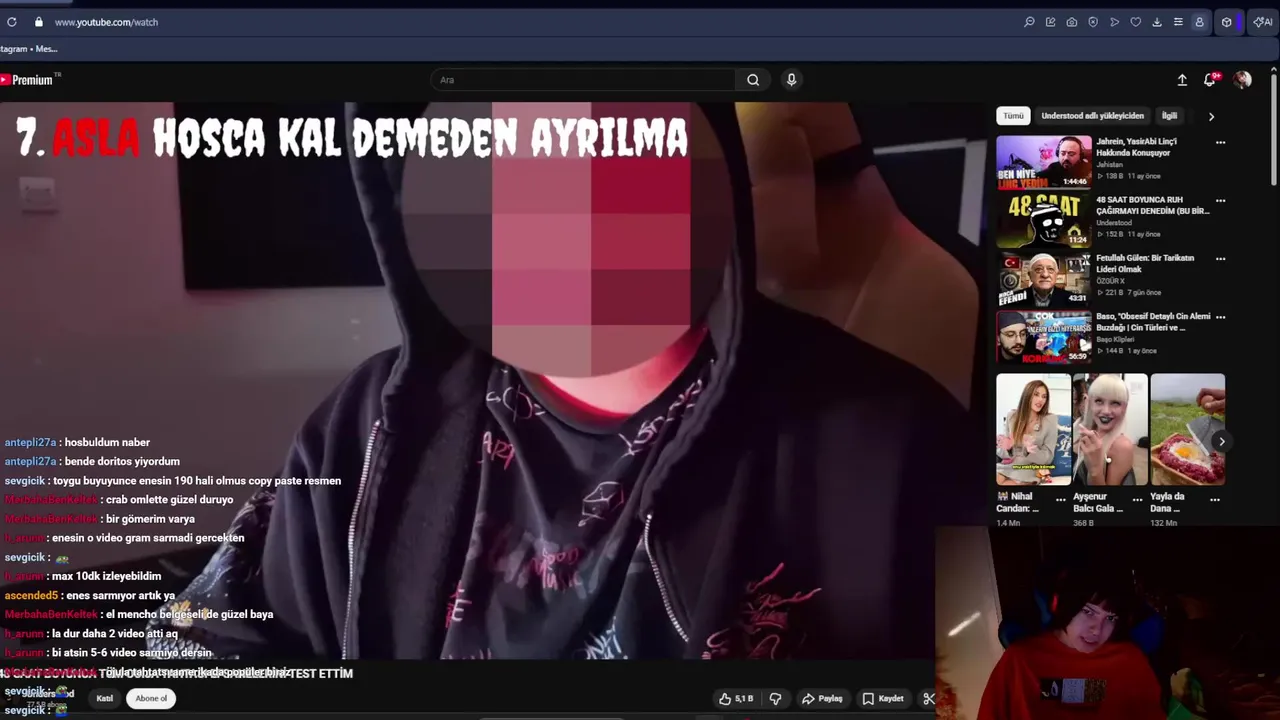Dislike the video with thumbs down
This screenshot has height=720, width=1280.
(775, 699)
